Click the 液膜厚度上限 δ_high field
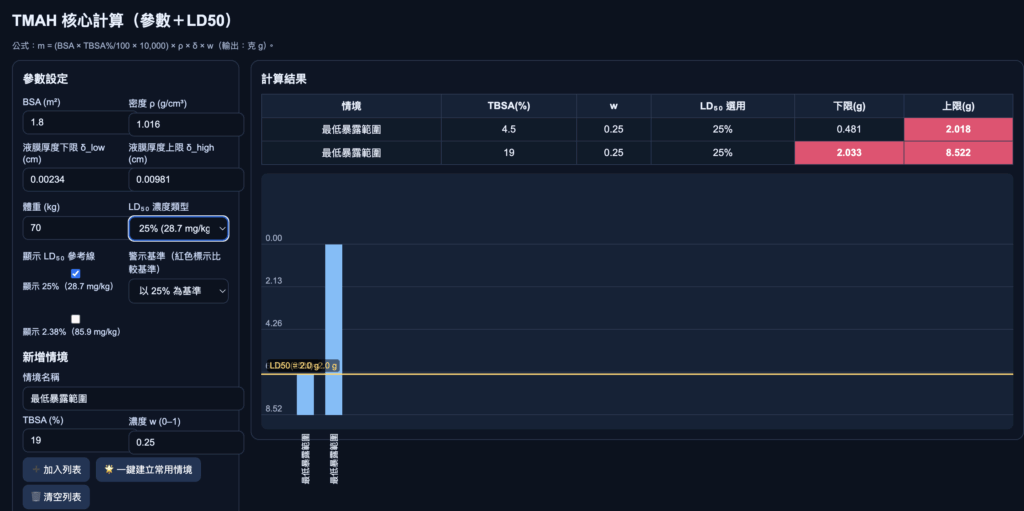The height and width of the screenshot is (511, 1024). tap(185, 180)
